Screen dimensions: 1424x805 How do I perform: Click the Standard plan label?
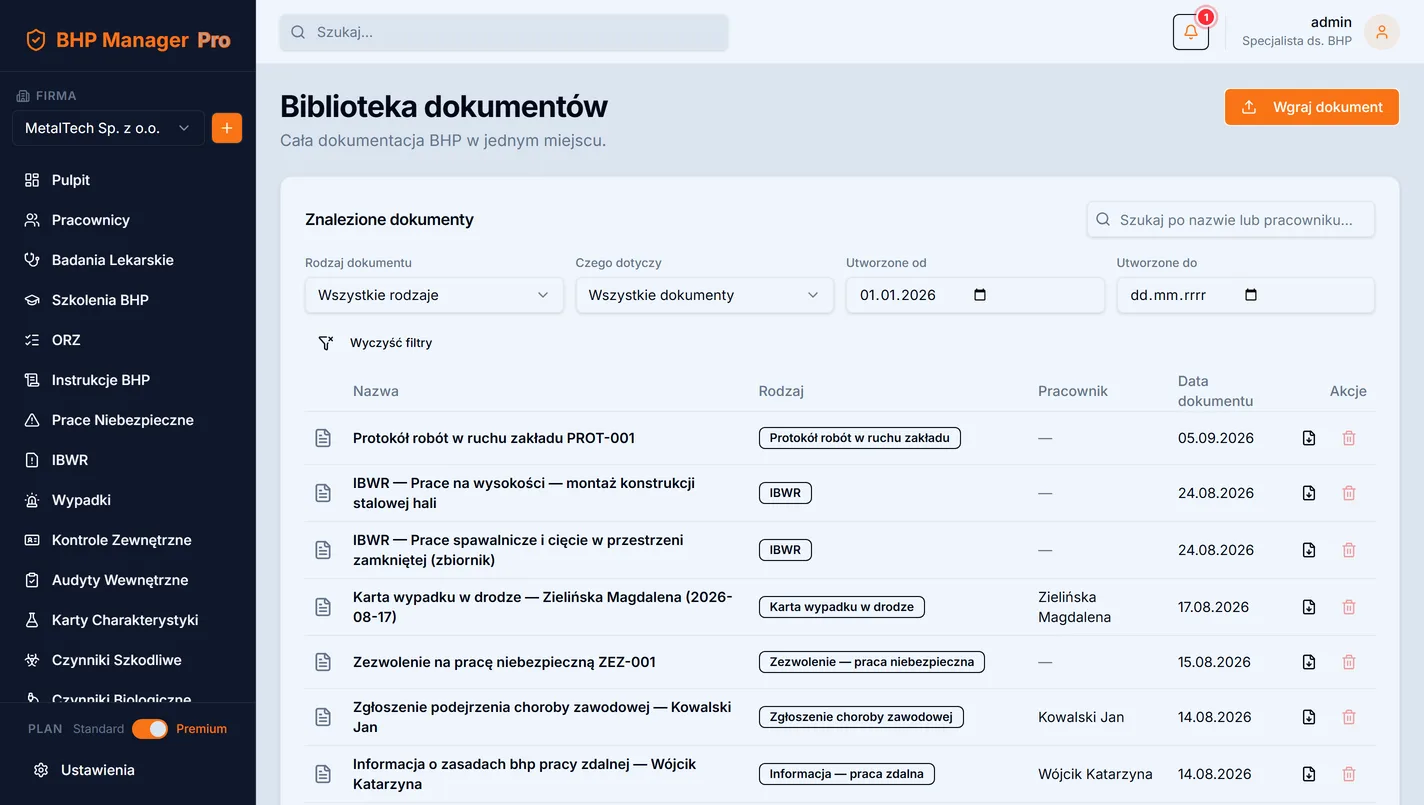[x=98, y=729]
